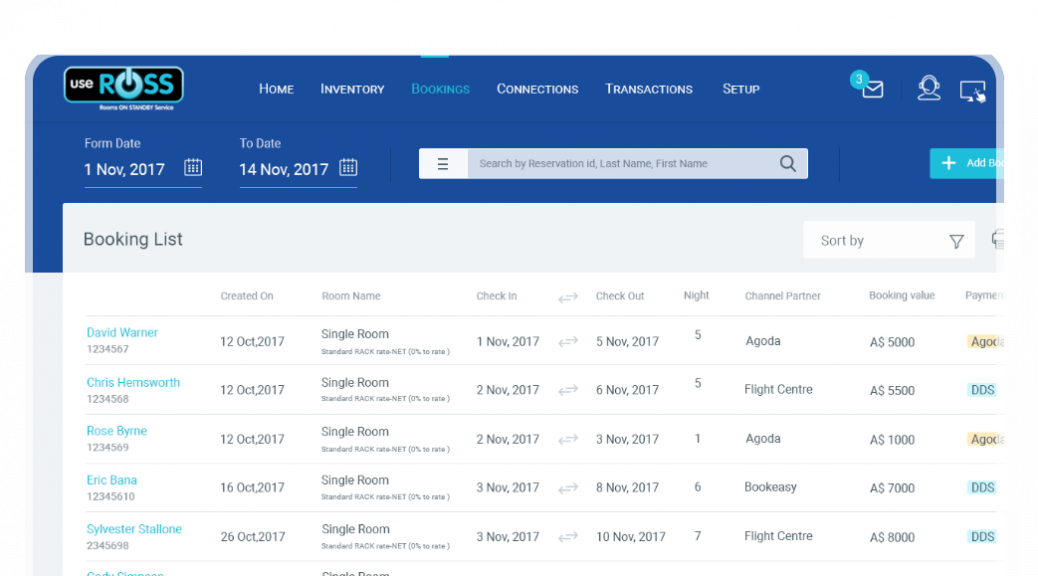
Task: Click Bookeasy channel partner cell
Action: click(771, 487)
